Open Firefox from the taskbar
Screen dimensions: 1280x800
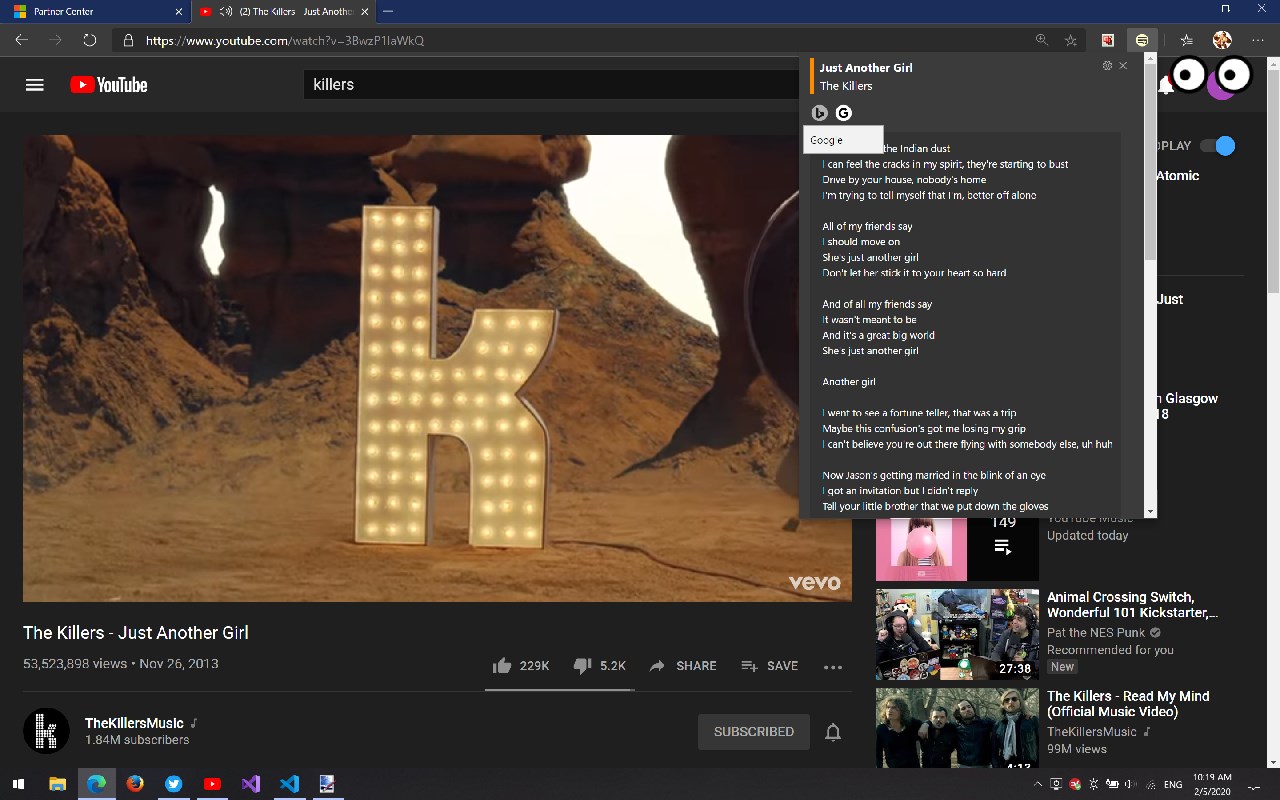pos(135,784)
